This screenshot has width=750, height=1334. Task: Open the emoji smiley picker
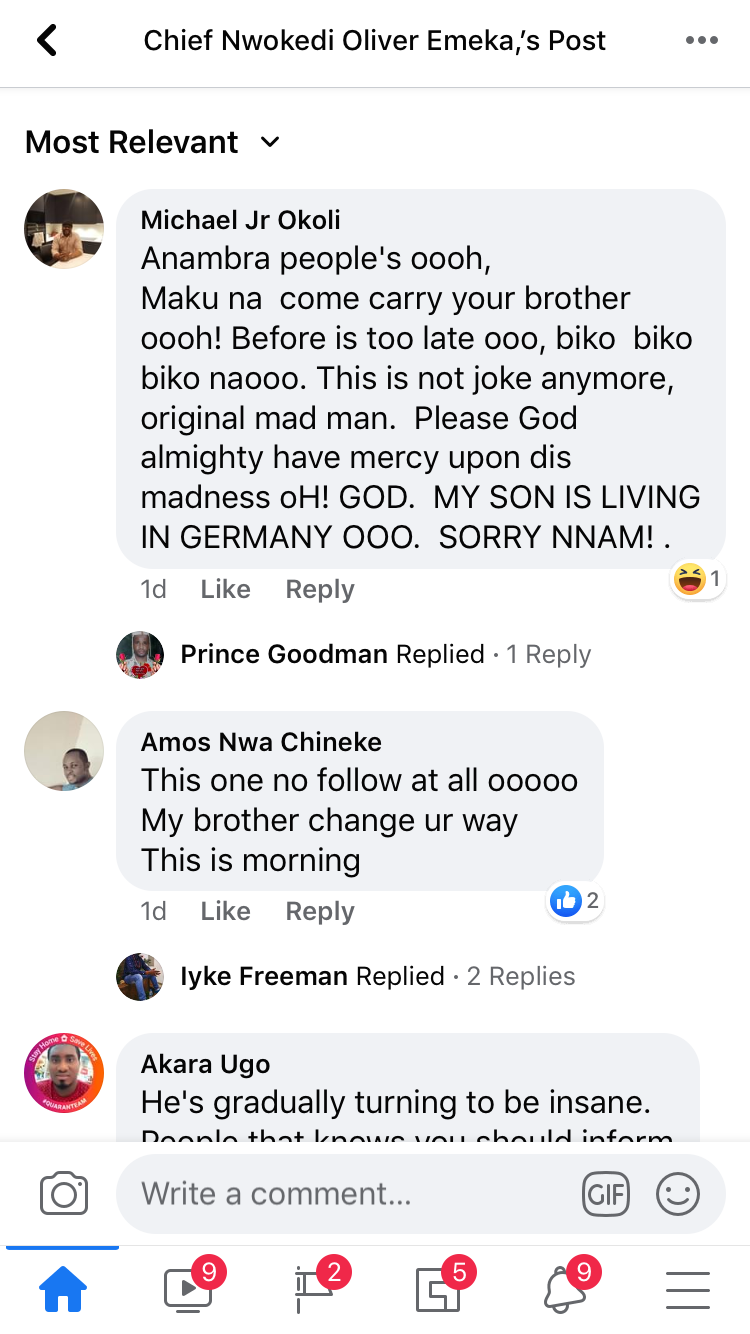[x=677, y=1194]
